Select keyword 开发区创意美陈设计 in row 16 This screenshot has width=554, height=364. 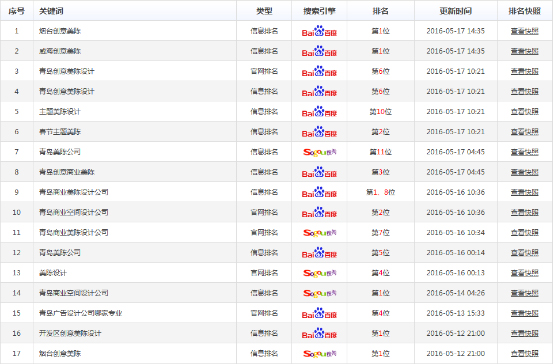point(70,333)
